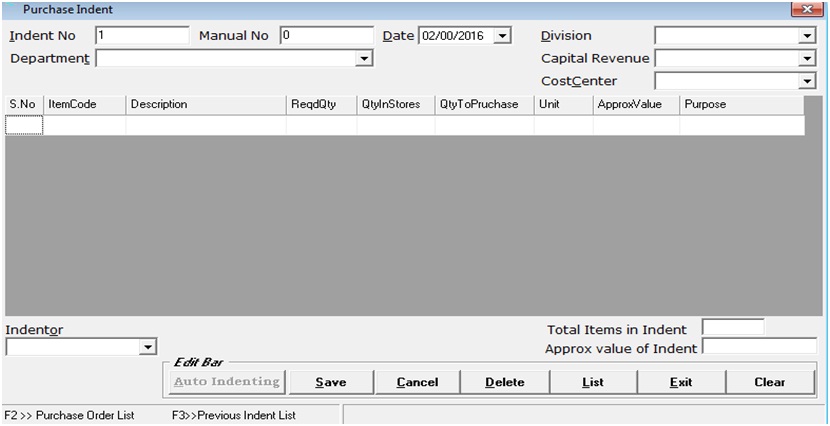
Task: Click the Total Items in Indent field
Action: 732,327
